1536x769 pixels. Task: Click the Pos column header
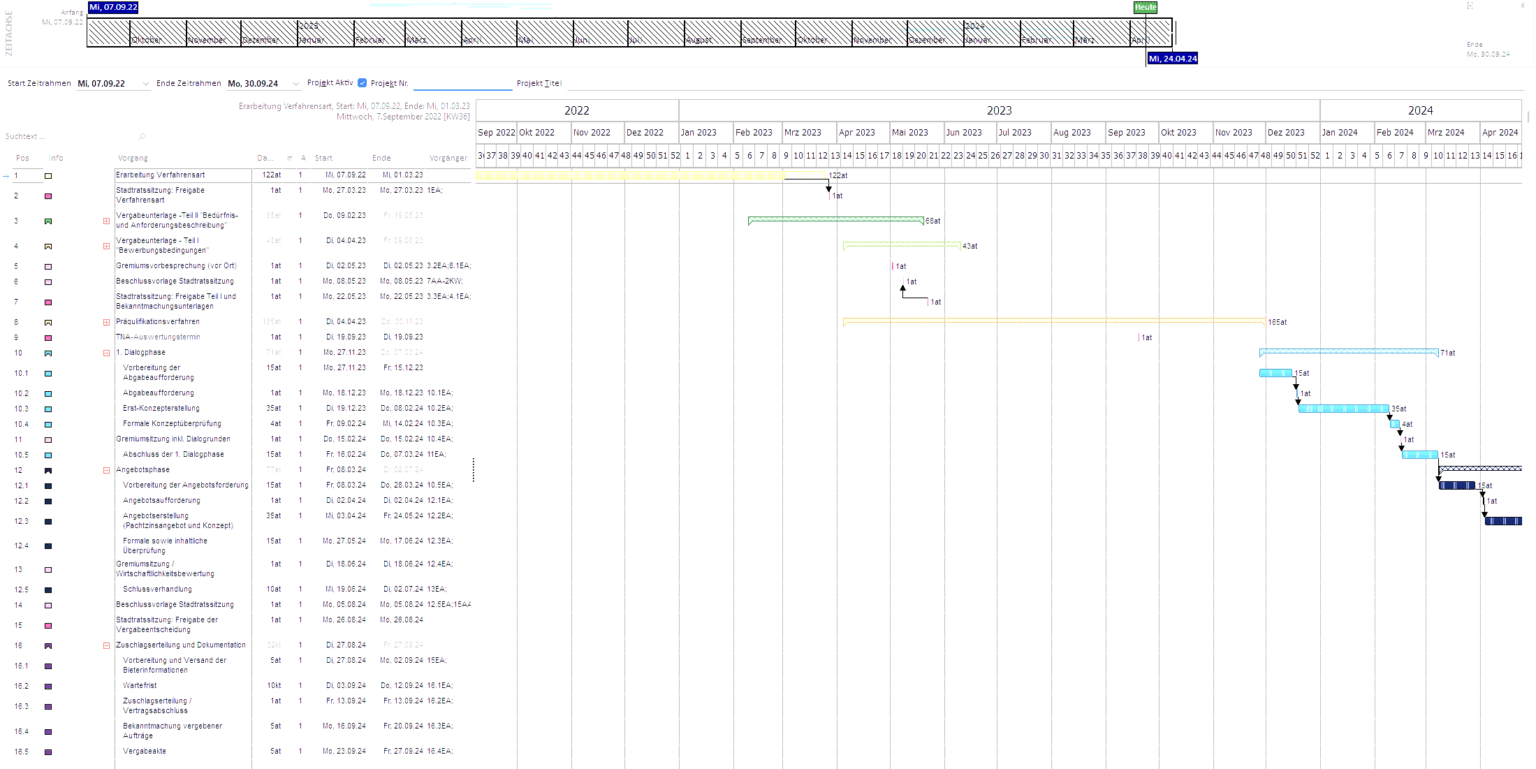23,158
